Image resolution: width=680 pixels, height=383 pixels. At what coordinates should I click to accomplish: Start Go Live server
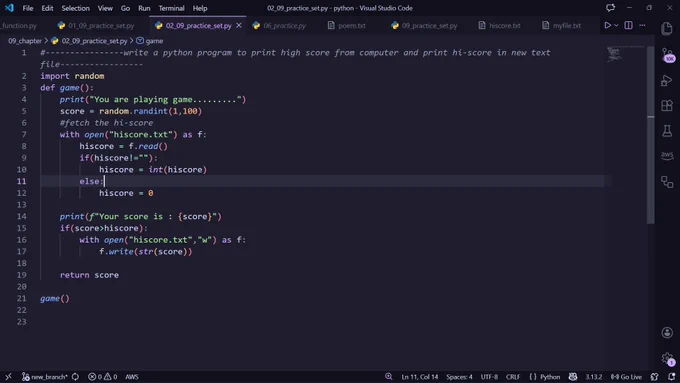pos(626,376)
